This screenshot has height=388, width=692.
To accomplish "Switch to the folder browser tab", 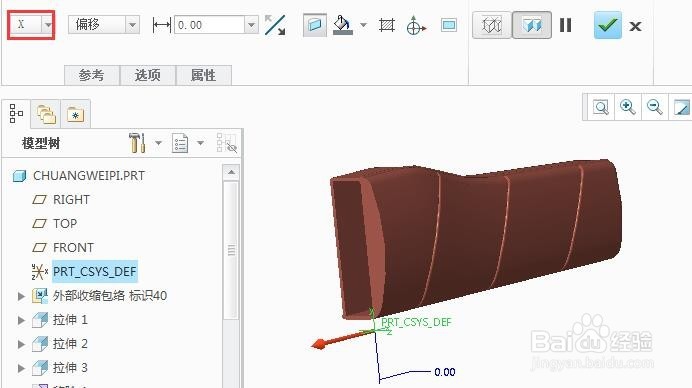I will [x=46, y=114].
